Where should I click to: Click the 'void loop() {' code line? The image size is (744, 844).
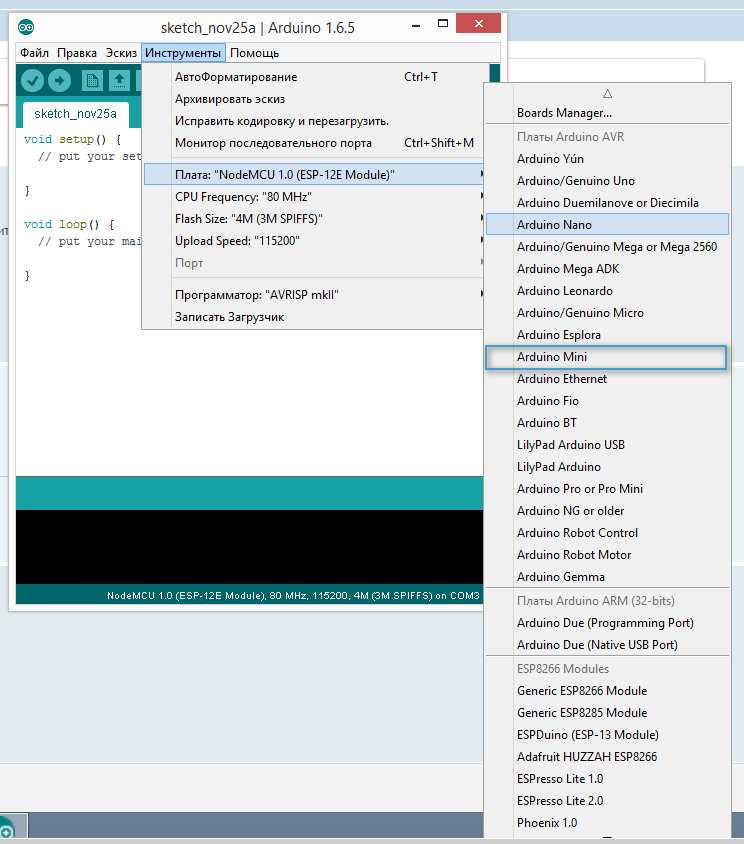69,224
